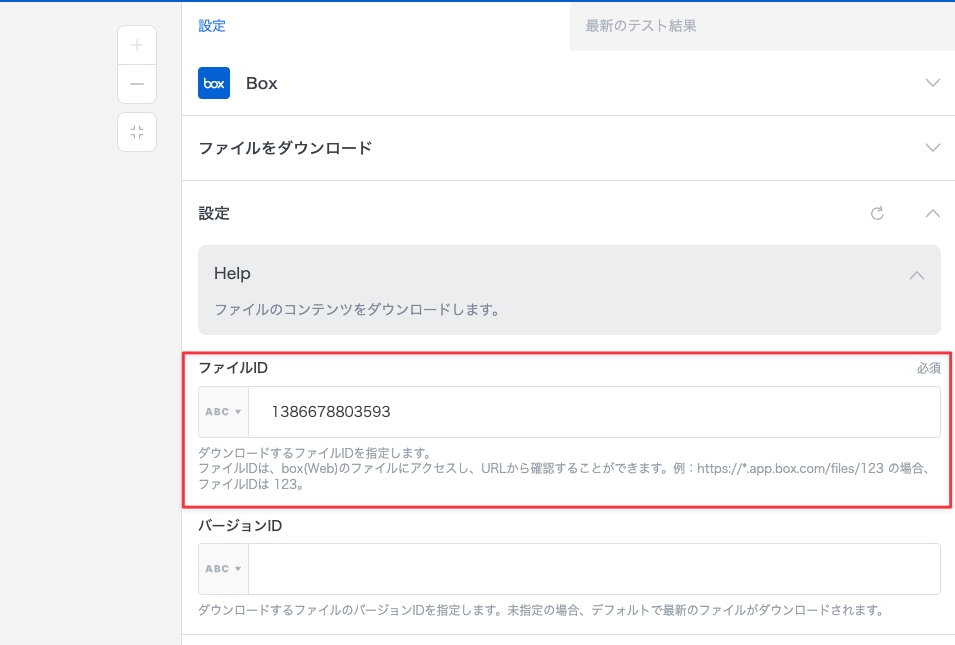This screenshot has width=955, height=645.
Task: Click the Box app name text
Action: pyautogui.click(x=262, y=84)
